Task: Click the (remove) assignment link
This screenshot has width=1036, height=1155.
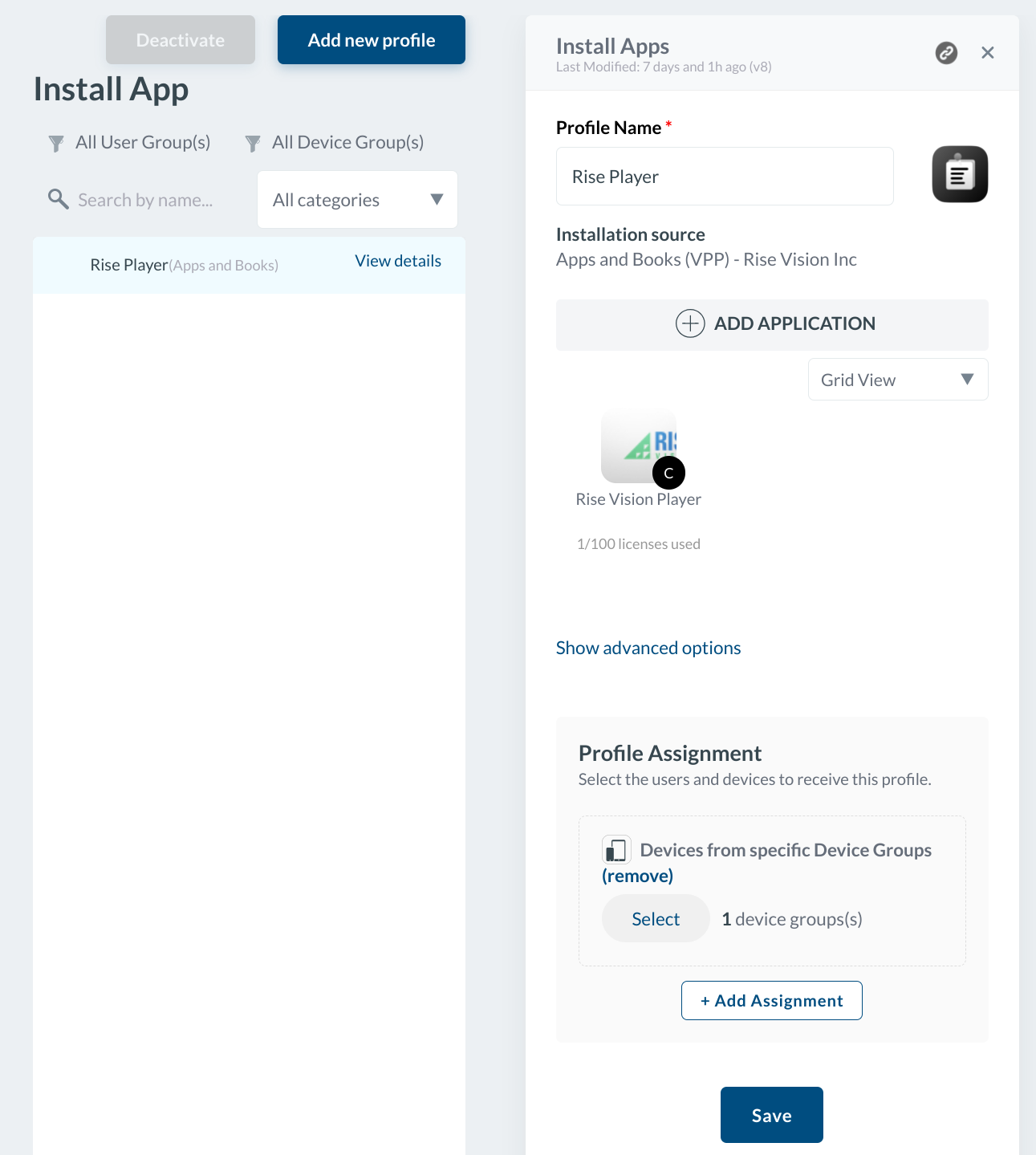Action: pyautogui.click(x=638, y=876)
